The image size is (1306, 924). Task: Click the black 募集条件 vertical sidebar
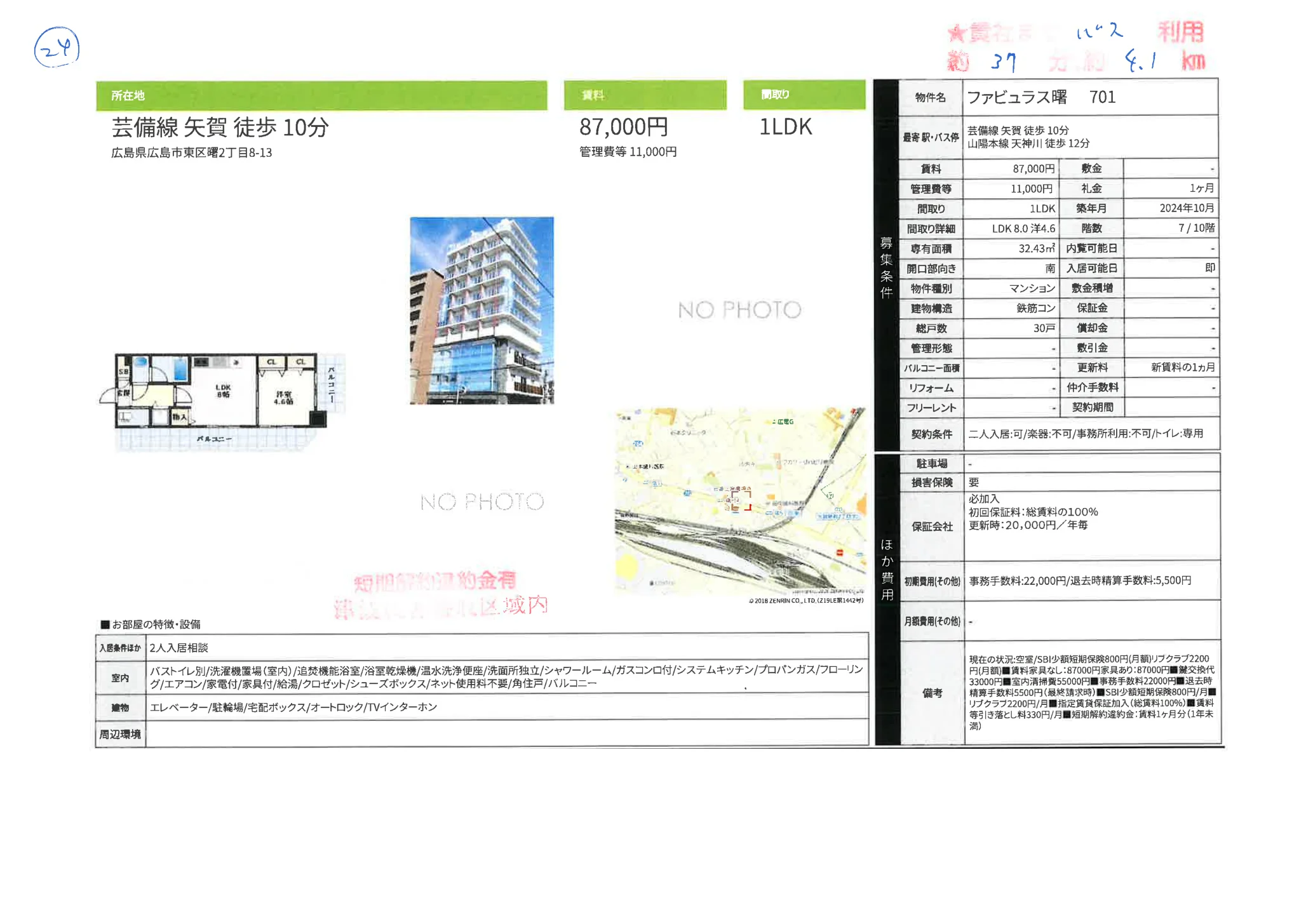[886, 267]
